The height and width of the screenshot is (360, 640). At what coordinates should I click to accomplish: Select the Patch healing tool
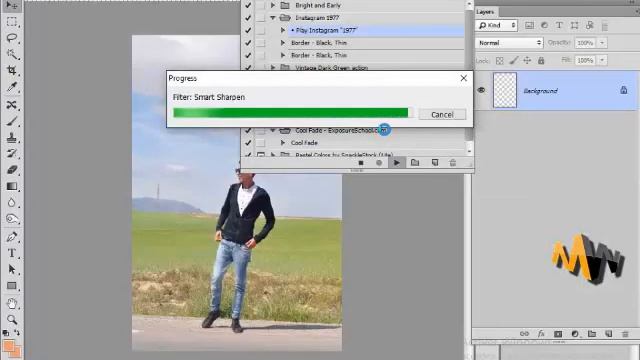[11, 104]
